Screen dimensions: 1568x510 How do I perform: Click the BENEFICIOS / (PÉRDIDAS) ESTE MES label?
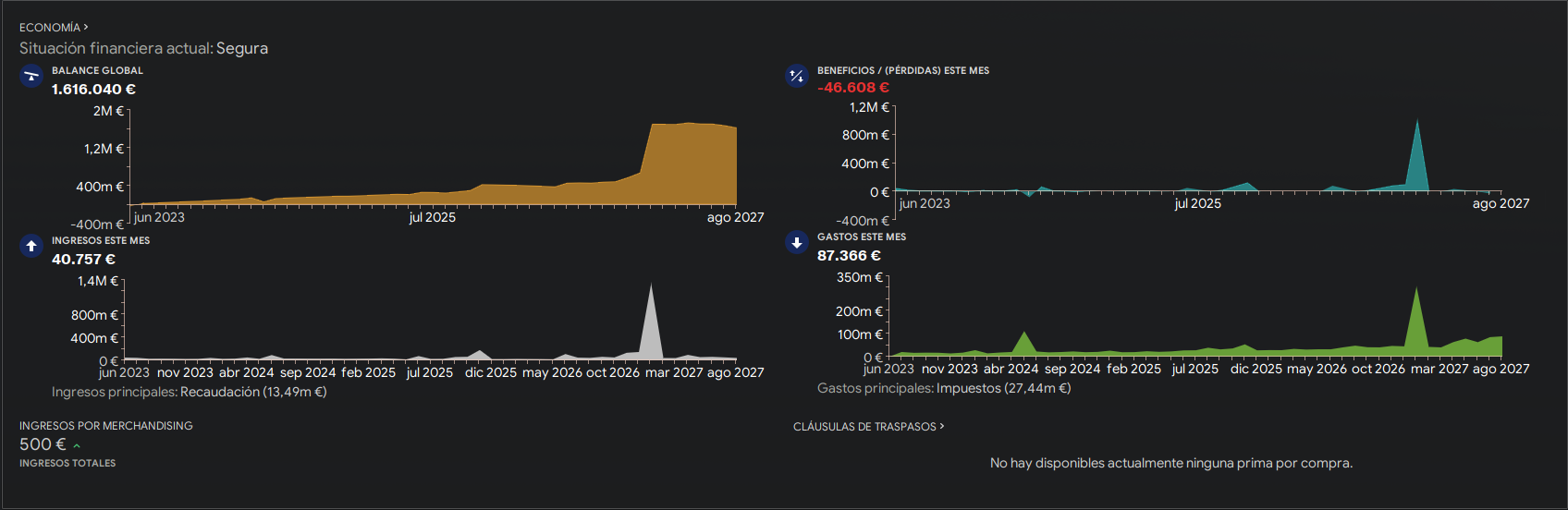pyautogui.click(x=903, y=70)
